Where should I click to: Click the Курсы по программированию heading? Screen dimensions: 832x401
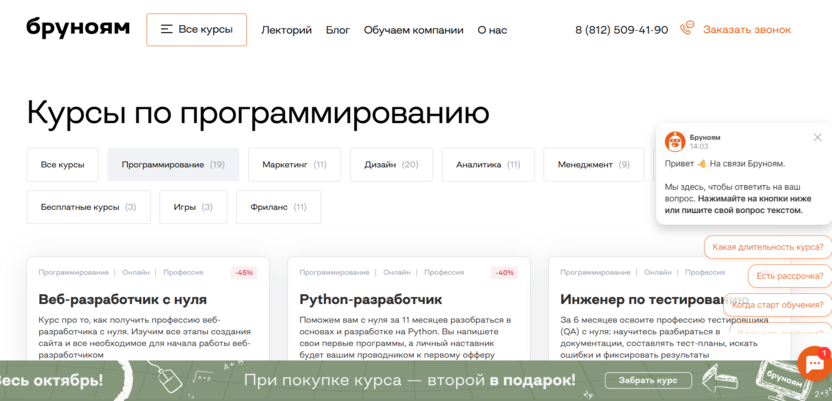(x=258, y=112)
